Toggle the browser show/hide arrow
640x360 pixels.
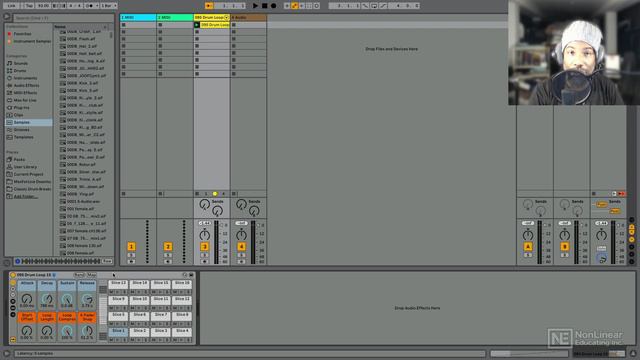coord(7,17)
